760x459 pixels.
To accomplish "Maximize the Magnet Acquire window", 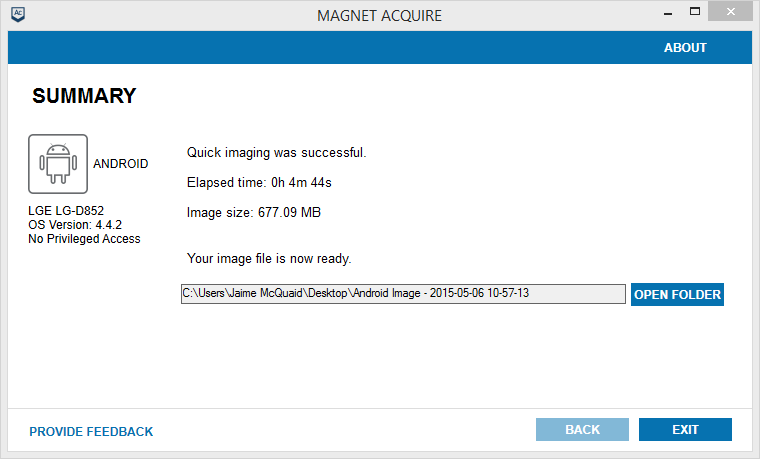I will click(695, 12).
